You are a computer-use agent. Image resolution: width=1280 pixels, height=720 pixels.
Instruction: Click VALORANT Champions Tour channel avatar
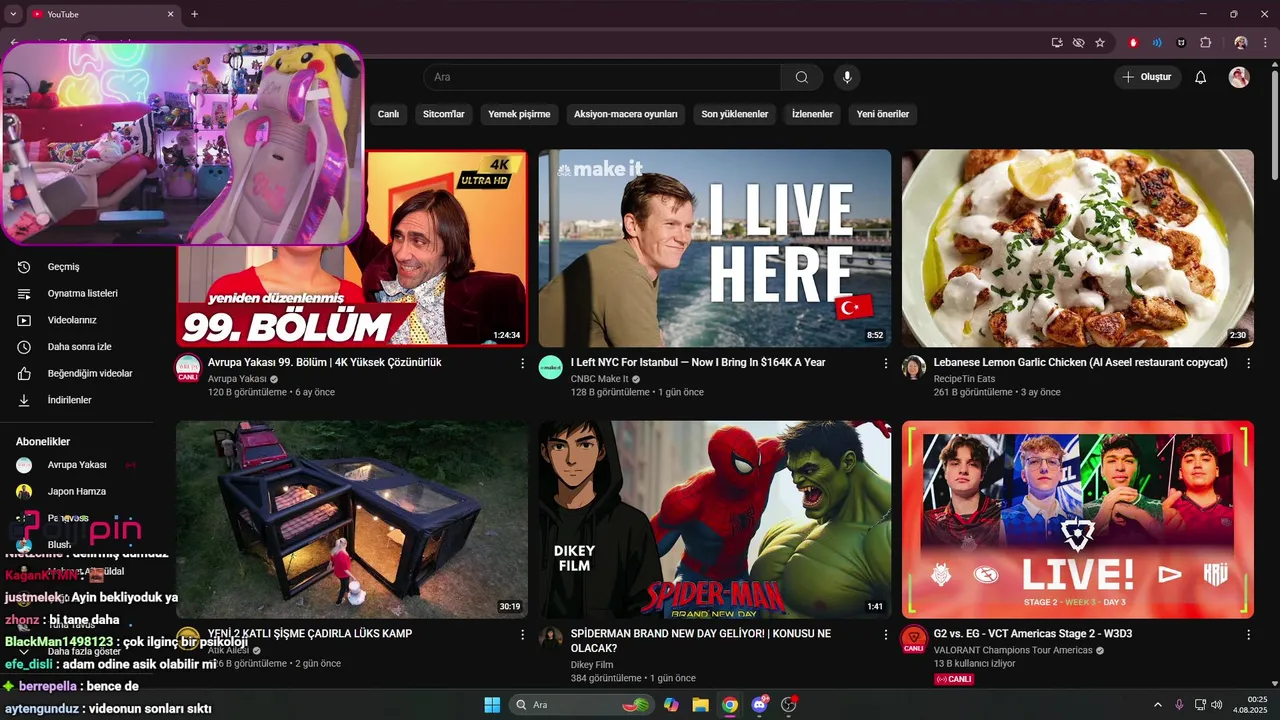pos(914,638)
